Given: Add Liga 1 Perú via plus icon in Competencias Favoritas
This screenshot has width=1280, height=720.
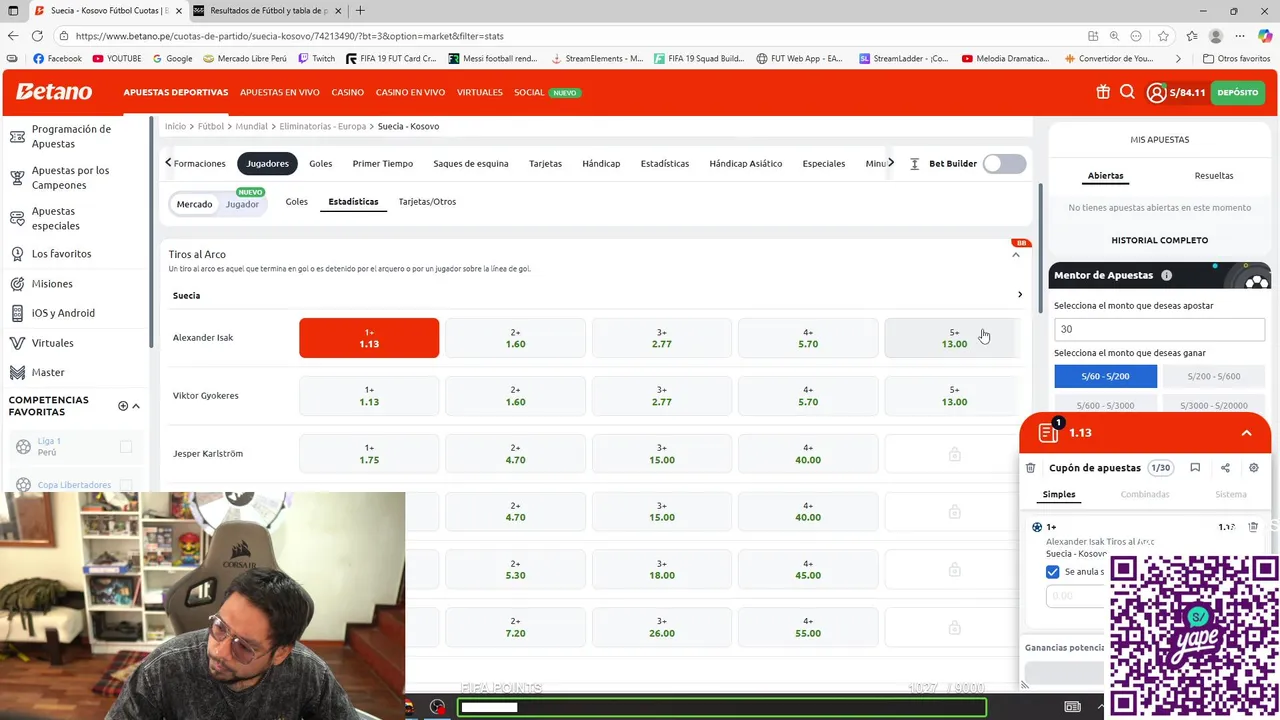Looking at the screenshot, I should pyautogui.click(x=123, y=406).
